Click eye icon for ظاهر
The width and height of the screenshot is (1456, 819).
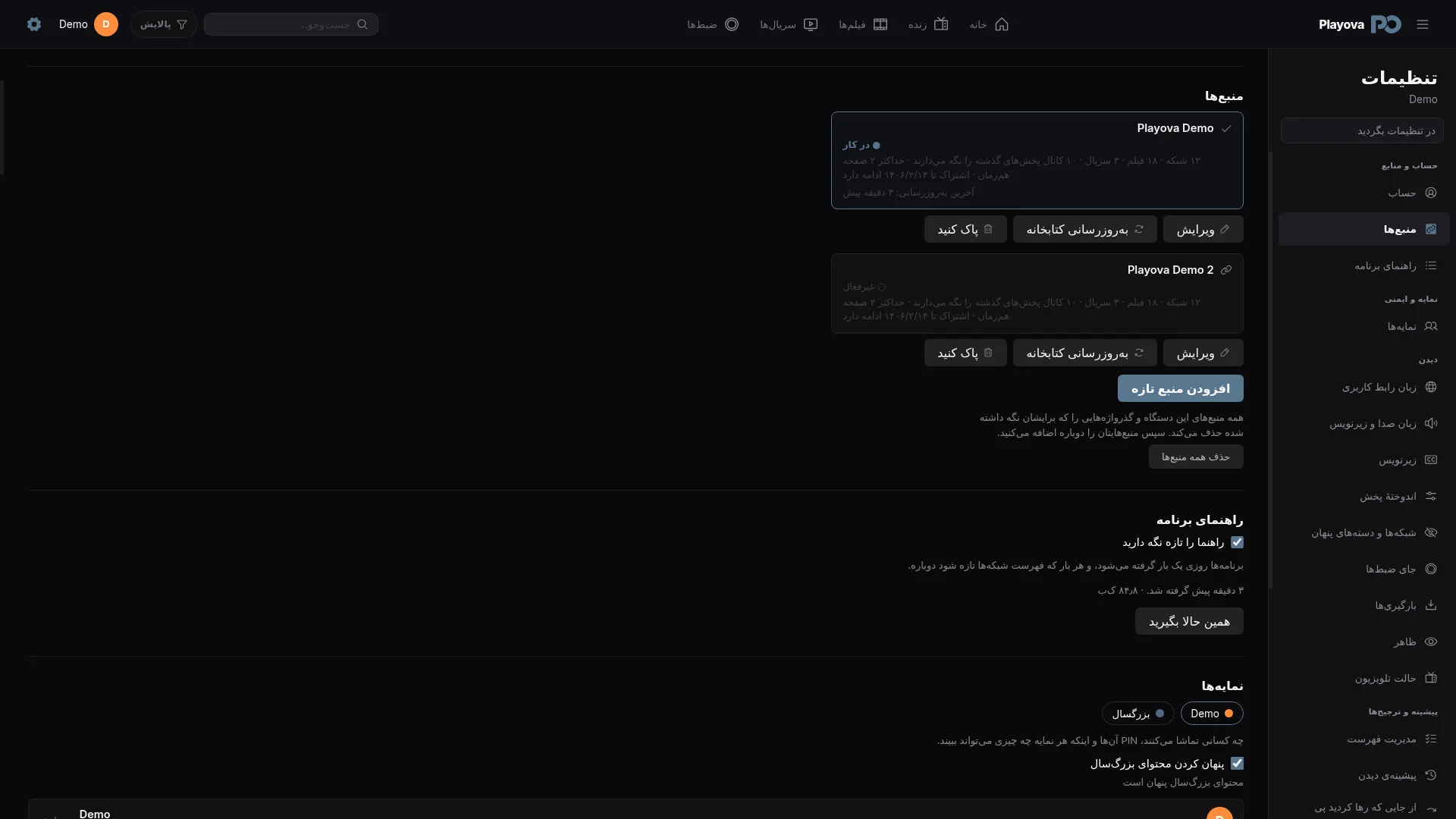point(1431,642)
